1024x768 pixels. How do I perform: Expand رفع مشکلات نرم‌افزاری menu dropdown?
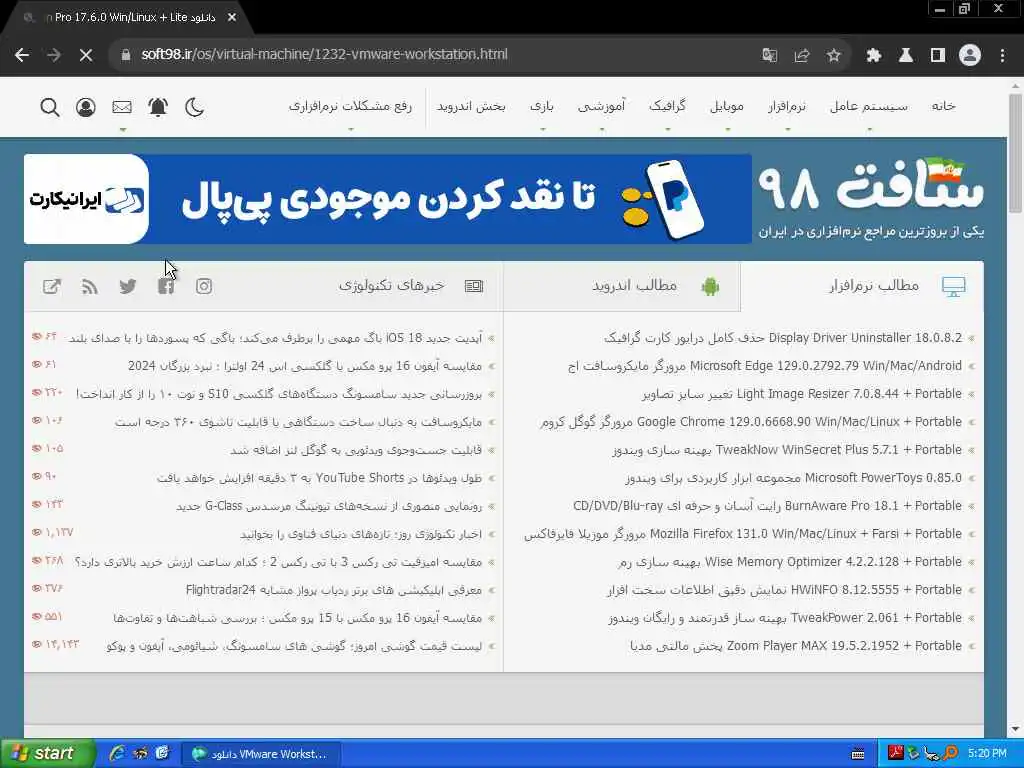(x=351, y=106)
